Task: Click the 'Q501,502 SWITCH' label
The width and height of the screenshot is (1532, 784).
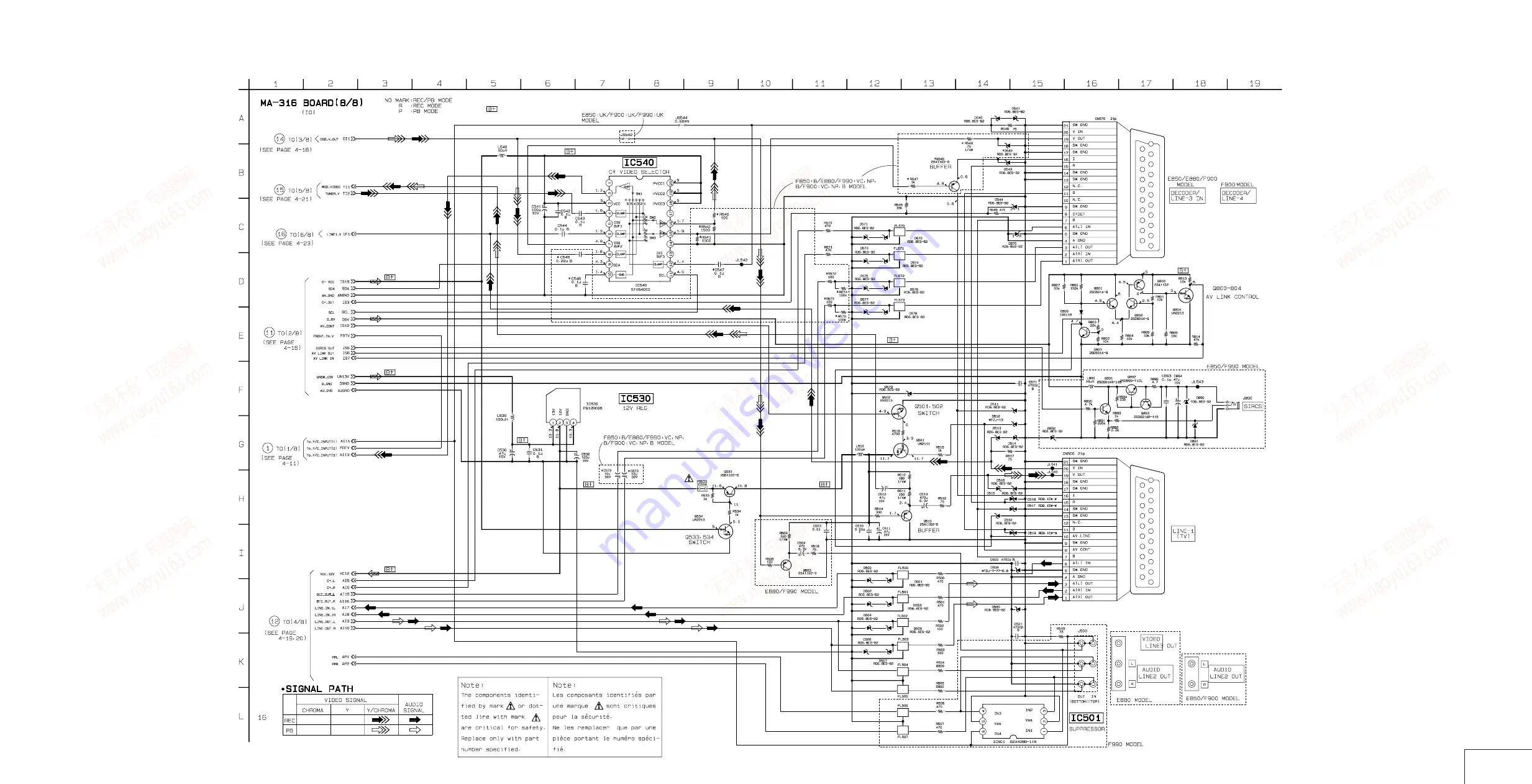Action: click(x=928, y=410)
